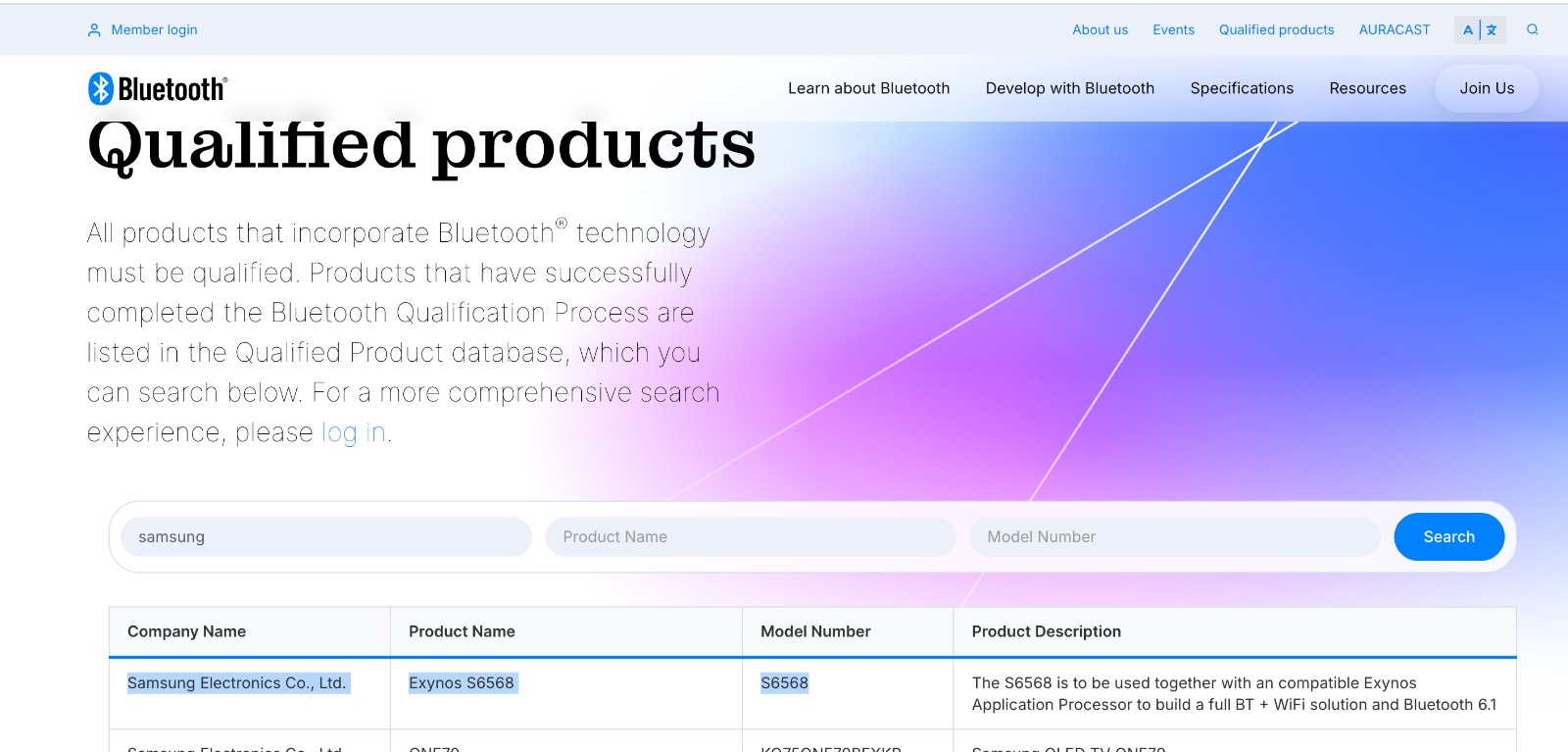Follow the 'log in' text link

click(x=353, y=432)
